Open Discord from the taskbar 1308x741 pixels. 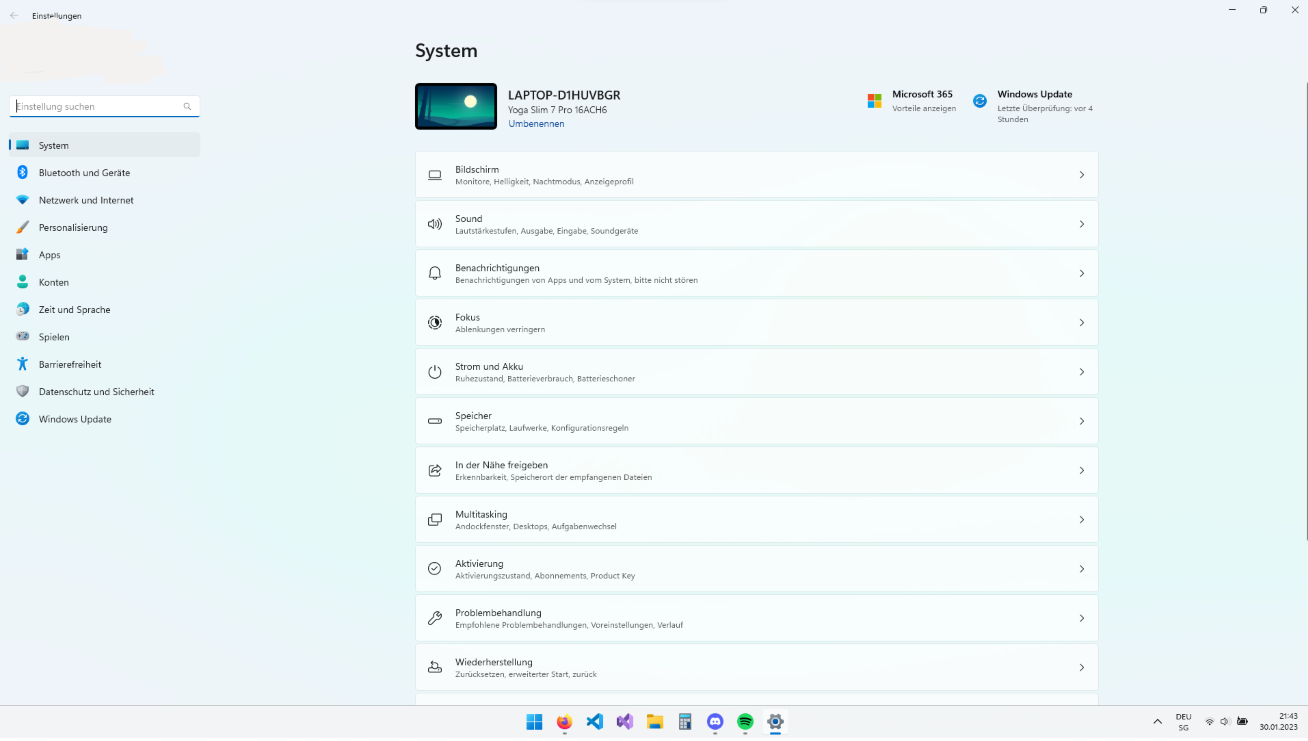pos(715,721)
